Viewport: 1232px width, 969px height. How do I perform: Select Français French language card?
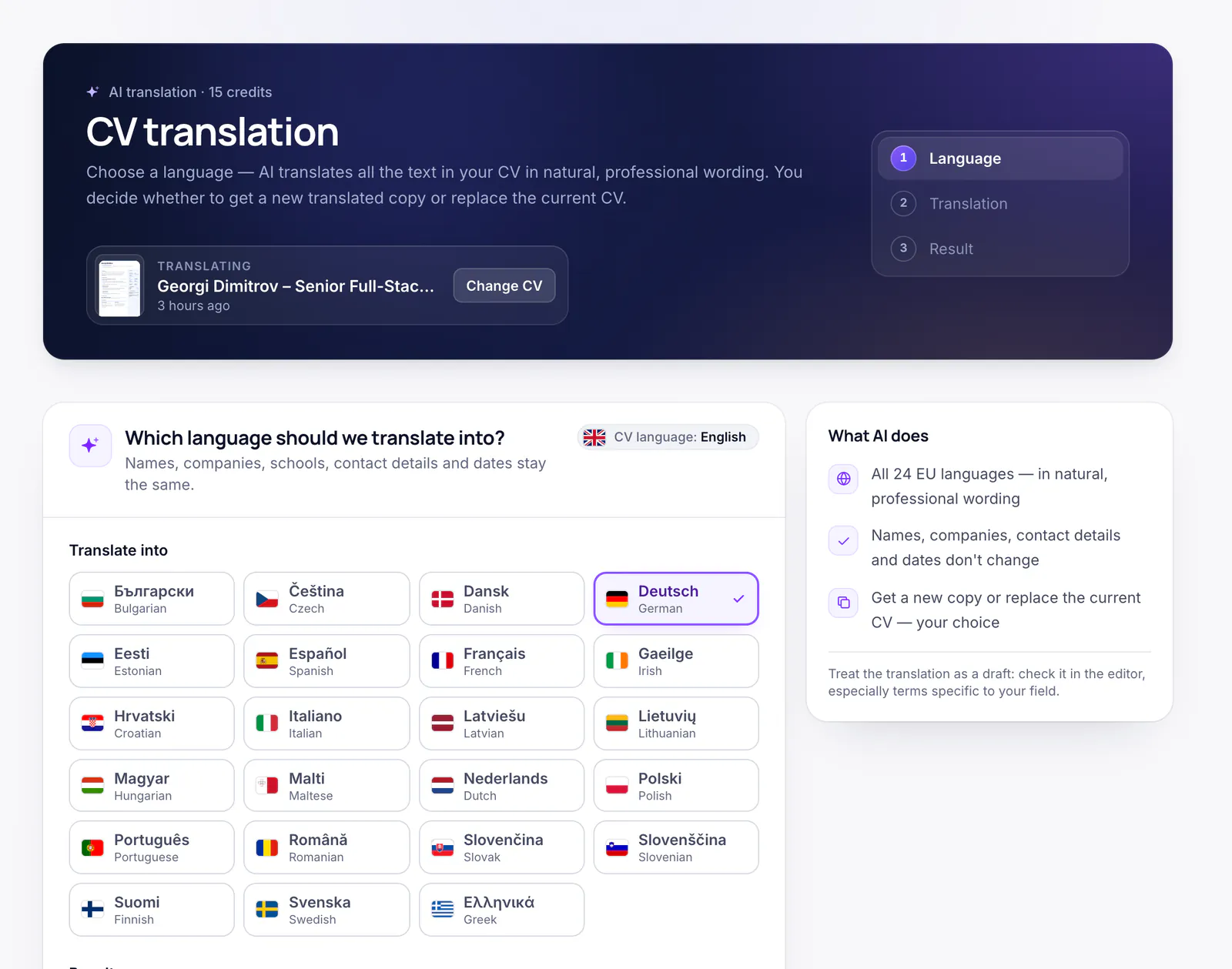pyautogui.click(x=501, y=661)
